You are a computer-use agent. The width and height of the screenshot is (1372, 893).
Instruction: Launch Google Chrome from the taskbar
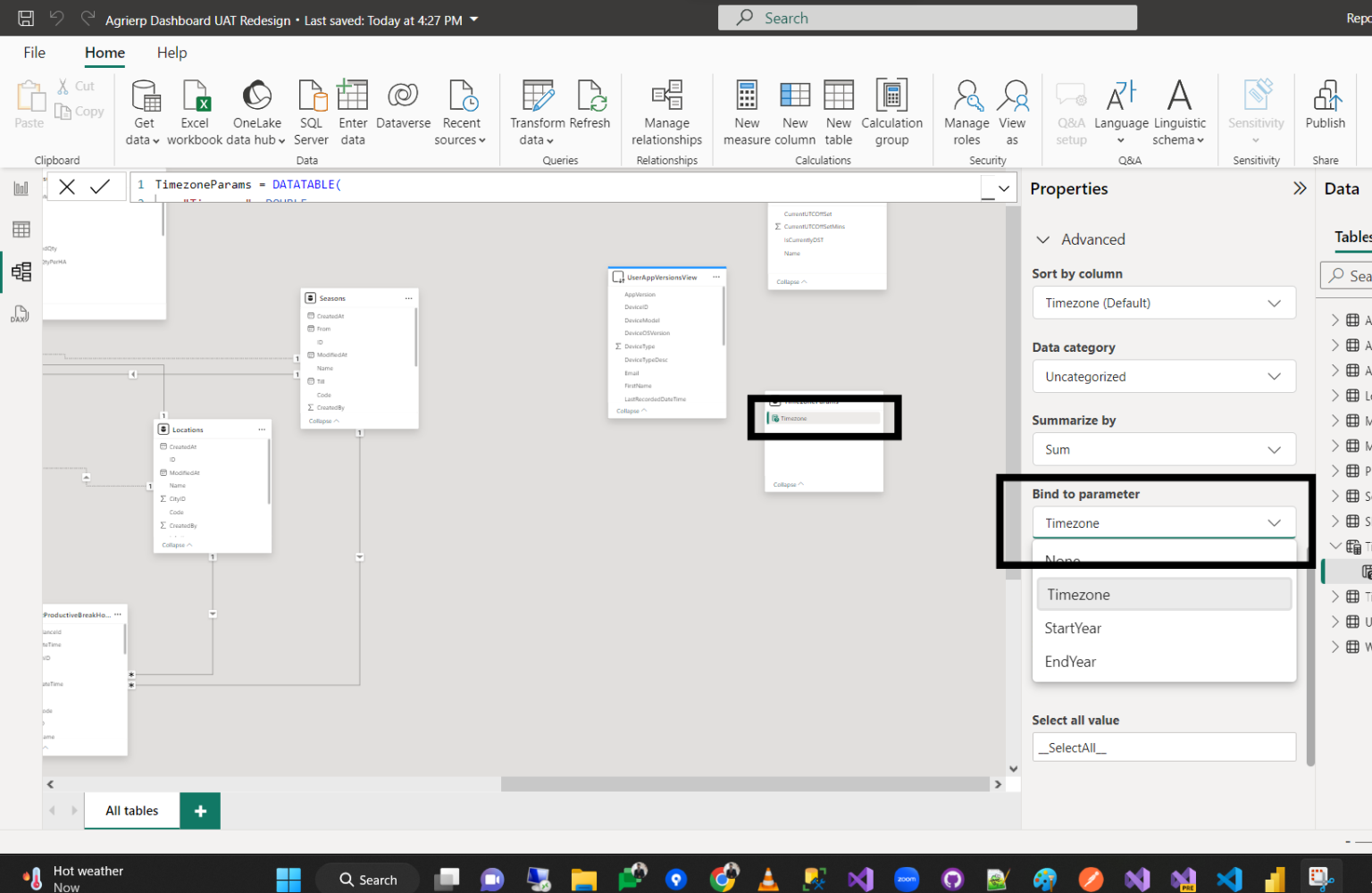click(x=724, y=878)
